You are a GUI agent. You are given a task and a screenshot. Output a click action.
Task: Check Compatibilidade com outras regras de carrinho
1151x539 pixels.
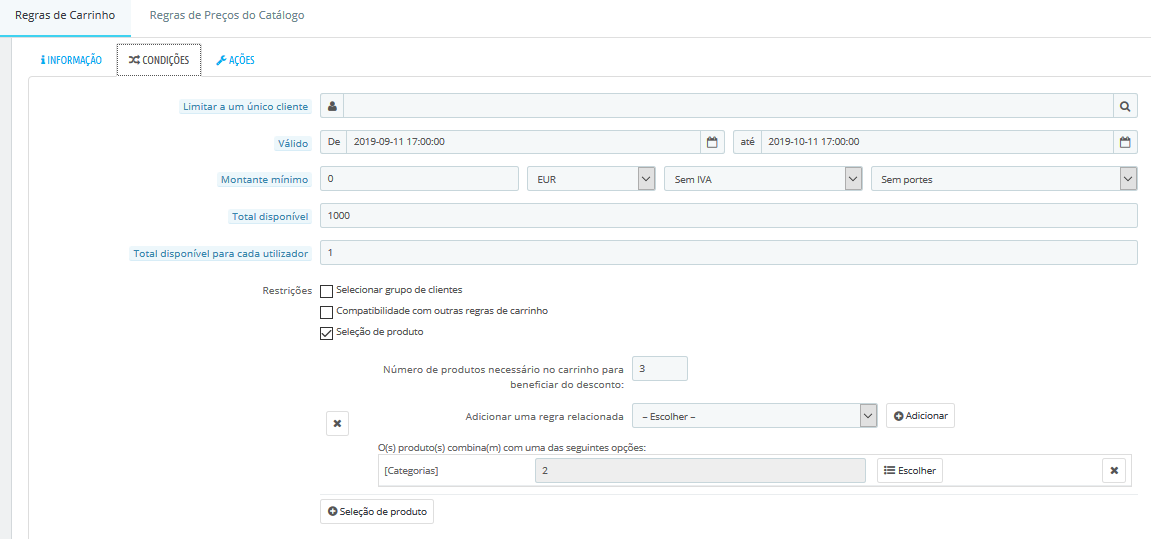tap(327, 312)
